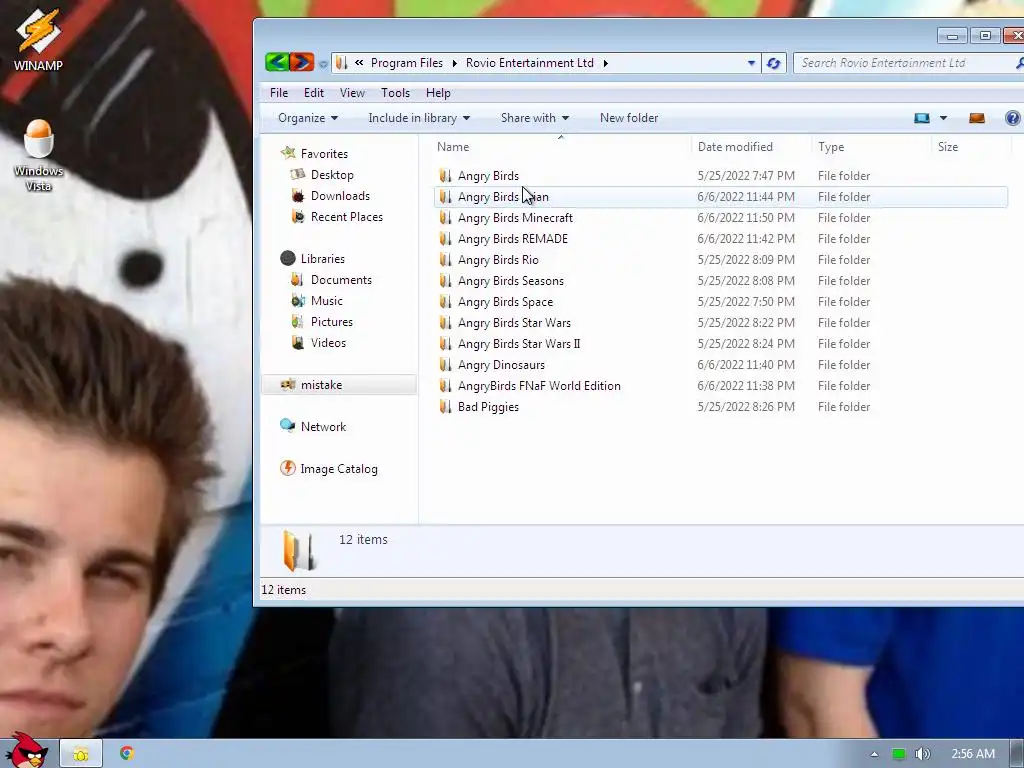Viewport: 1024px width, 768px height.
Task: Open Videos library
Action: pos(328,343)
